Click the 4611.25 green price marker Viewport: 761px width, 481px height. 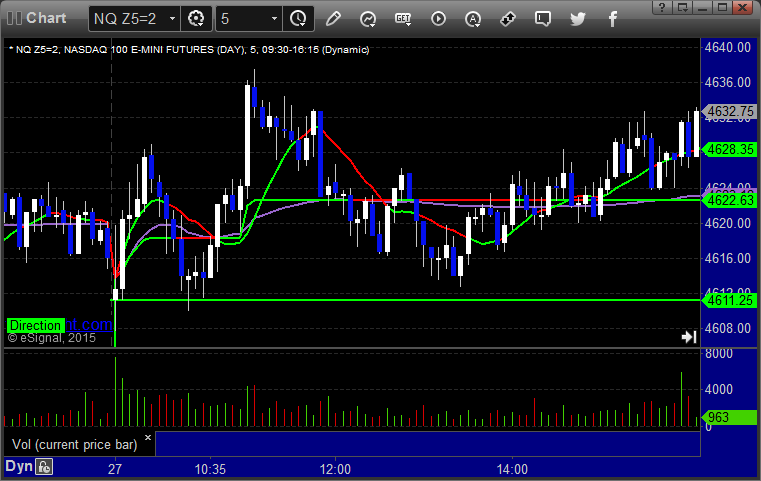(x=729, y=300)
